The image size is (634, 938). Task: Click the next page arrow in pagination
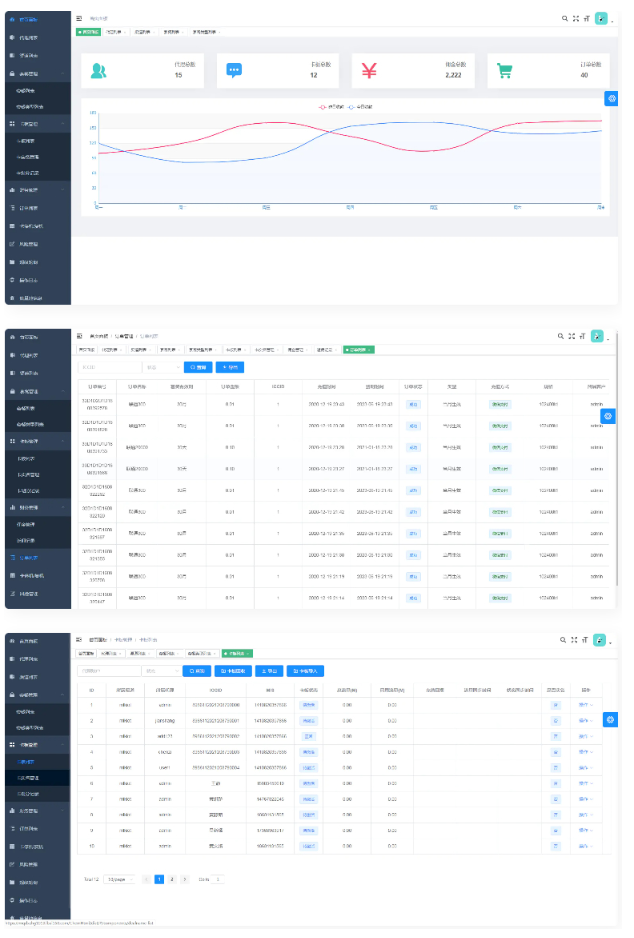point(184,879)
